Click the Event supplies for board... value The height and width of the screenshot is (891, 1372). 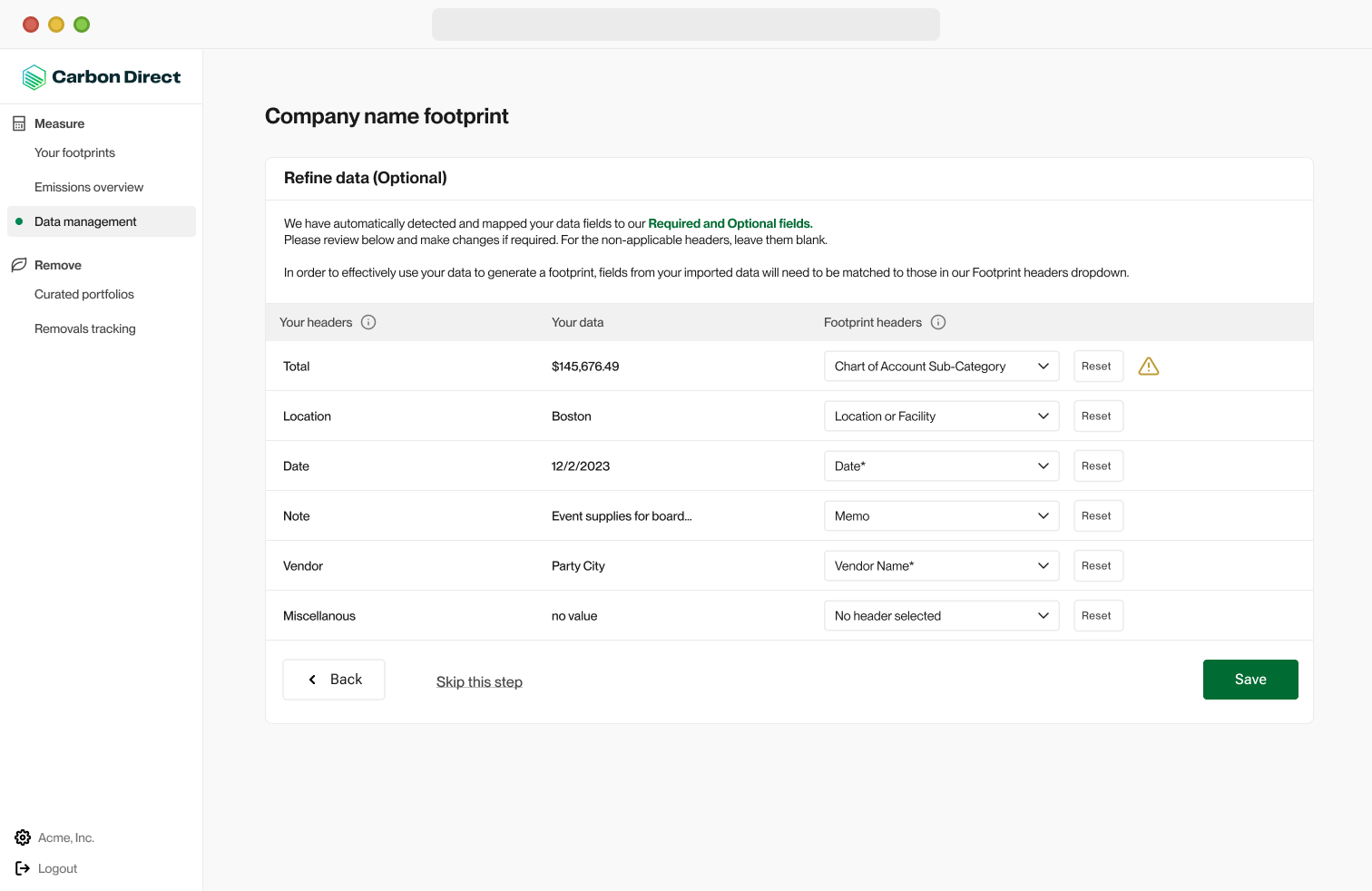(x=622, y=516)
